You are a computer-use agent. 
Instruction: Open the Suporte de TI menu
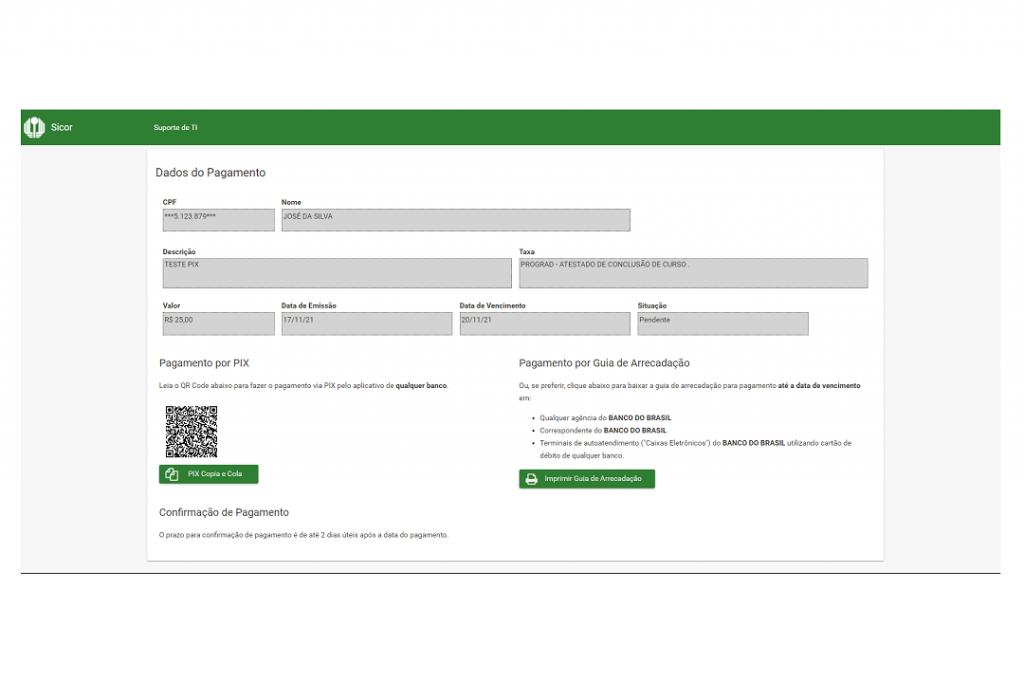point(175,128)
